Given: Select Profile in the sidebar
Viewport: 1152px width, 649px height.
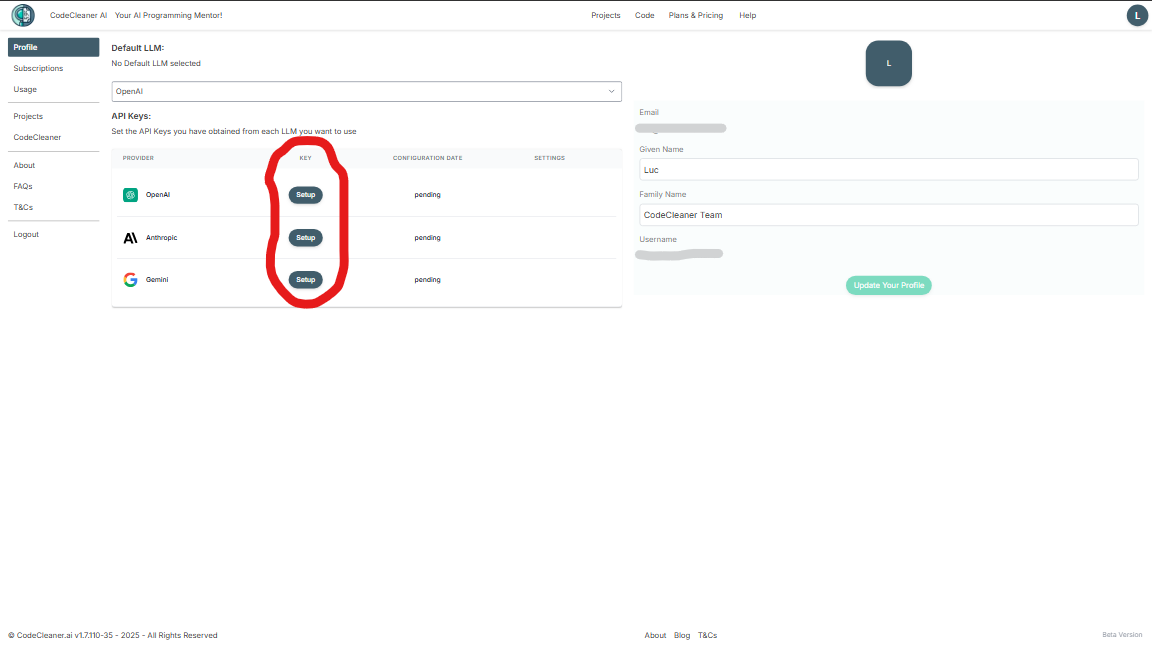Looking at the screenshot, I should (54, 47).
